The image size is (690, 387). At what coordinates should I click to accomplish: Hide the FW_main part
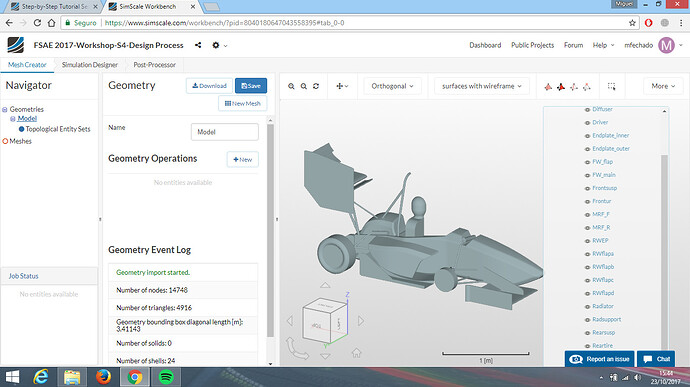(587, 175)
